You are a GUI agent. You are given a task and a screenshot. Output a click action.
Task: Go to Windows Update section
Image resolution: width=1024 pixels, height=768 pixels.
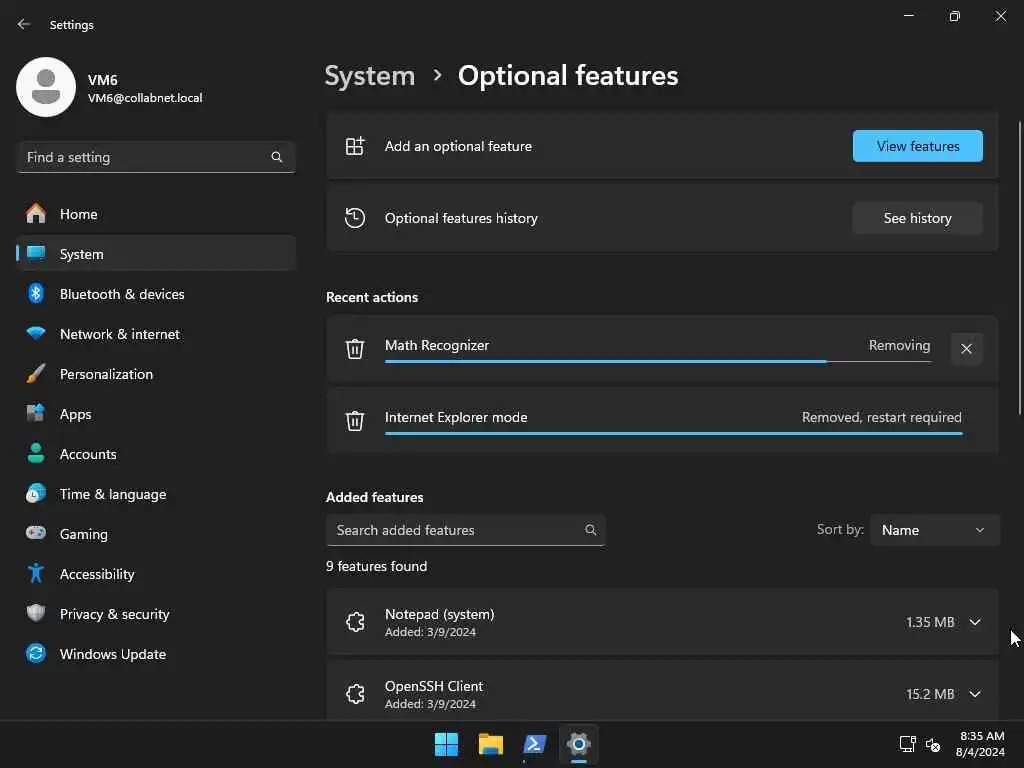tap(113, 654)
